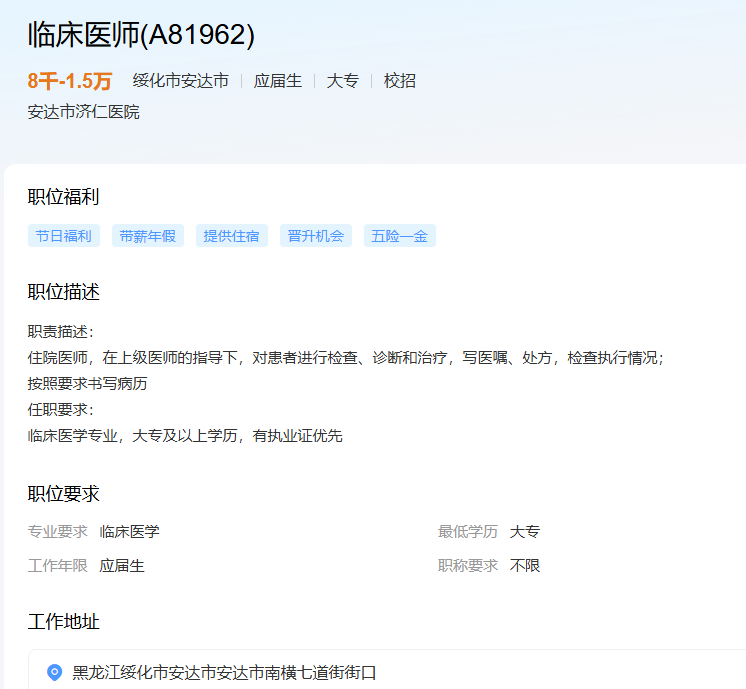Click the location pin icon beside the address

click(55, 673)
